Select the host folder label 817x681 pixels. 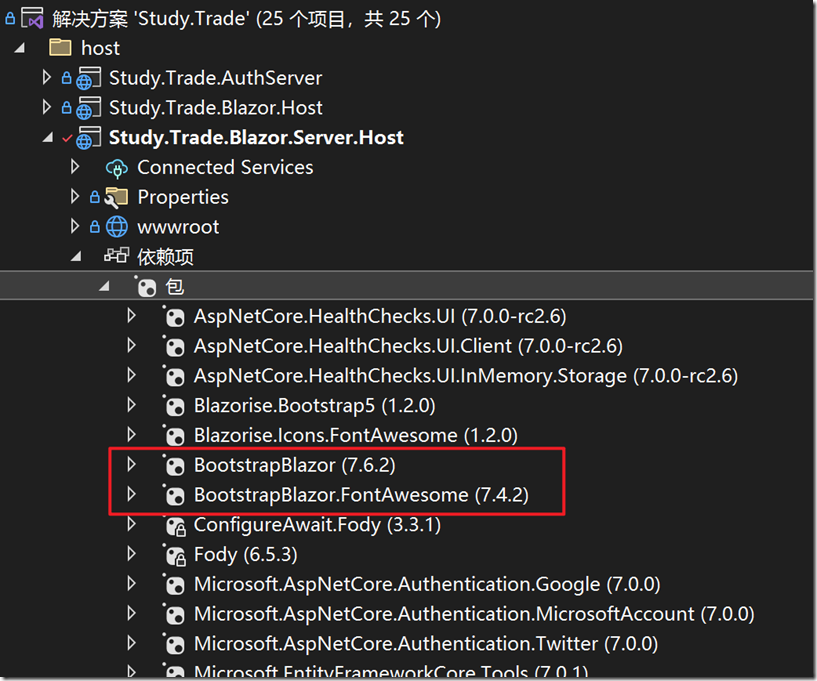[101, 48]
